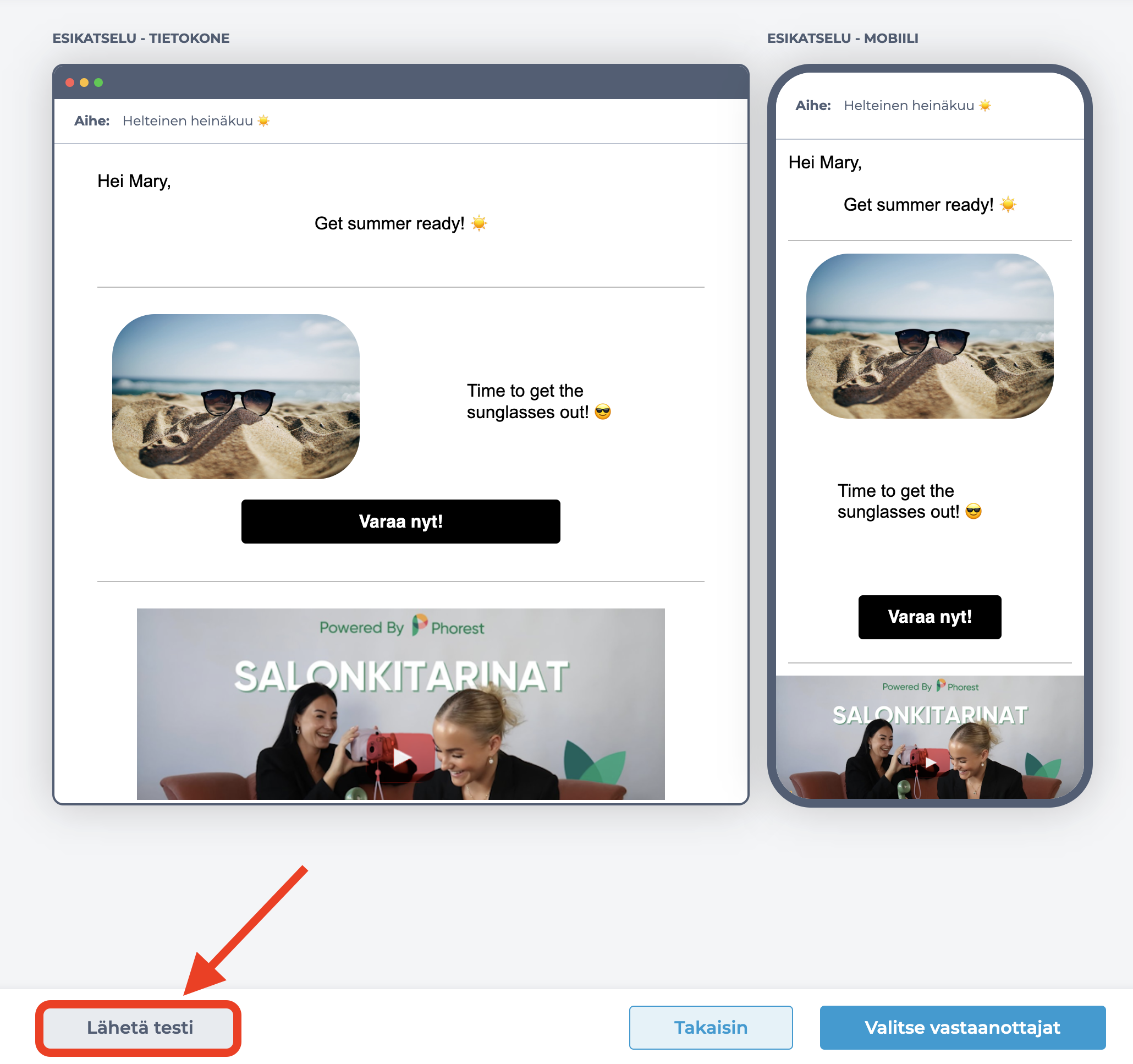
Task: Click the green window dot in desktop preview
Action: click(x=98, y=83)
